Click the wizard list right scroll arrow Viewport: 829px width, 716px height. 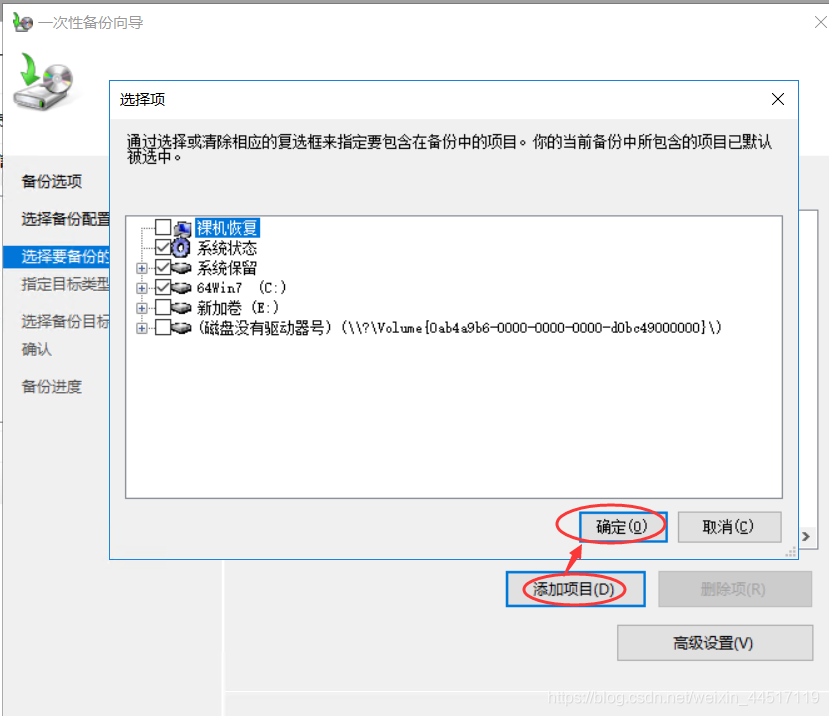tap(806, 536)
